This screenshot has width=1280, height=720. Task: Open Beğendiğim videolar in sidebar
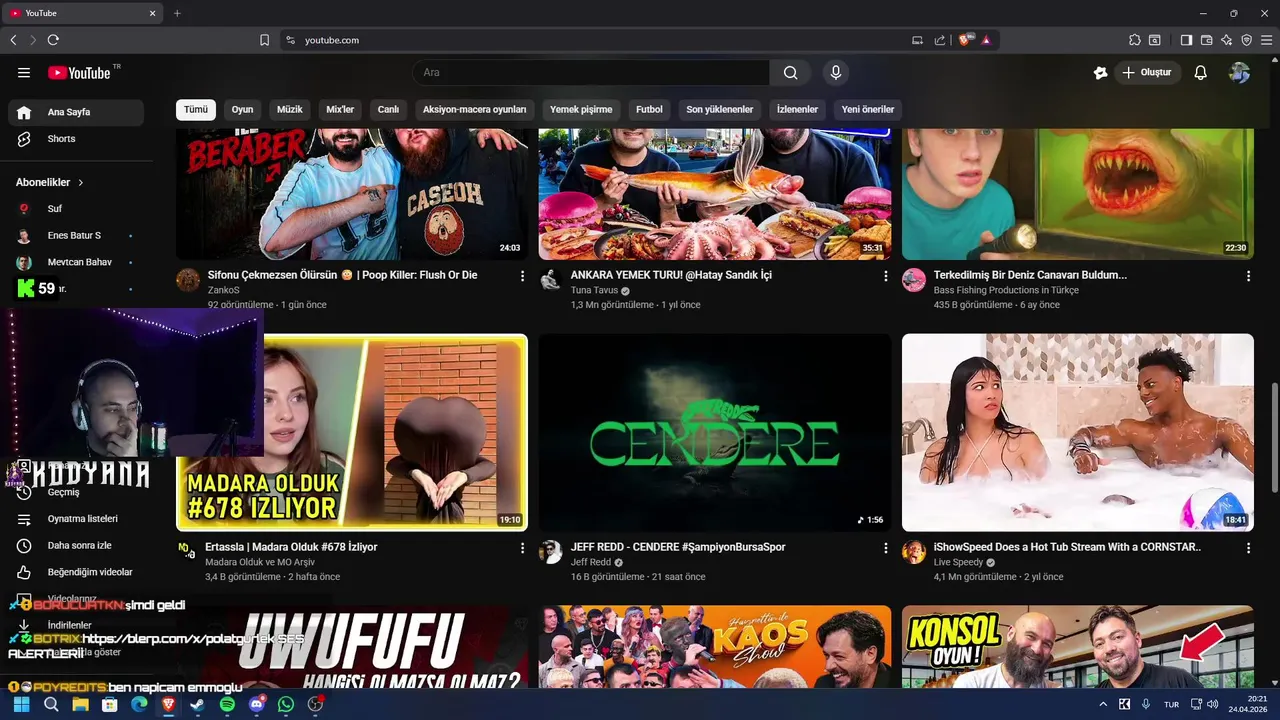point(76,572)
